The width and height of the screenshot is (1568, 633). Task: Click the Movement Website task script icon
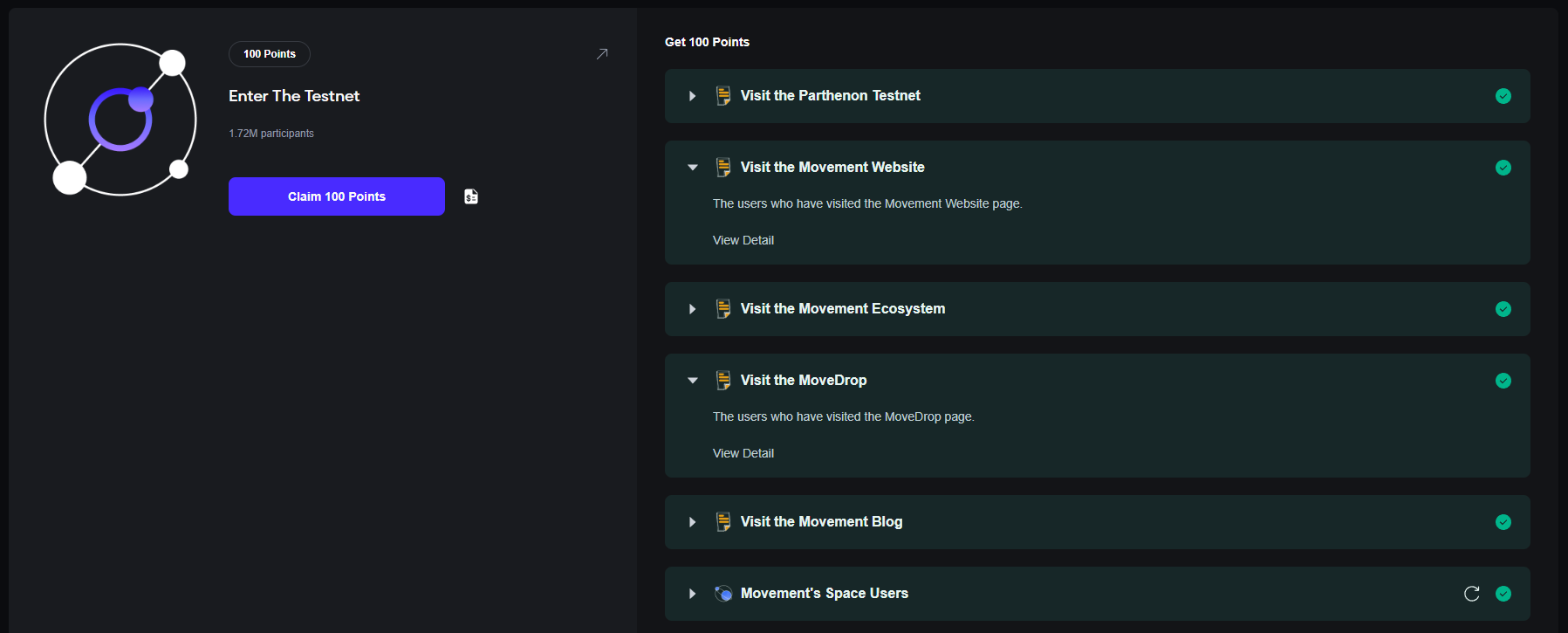(x=723, y=168)
